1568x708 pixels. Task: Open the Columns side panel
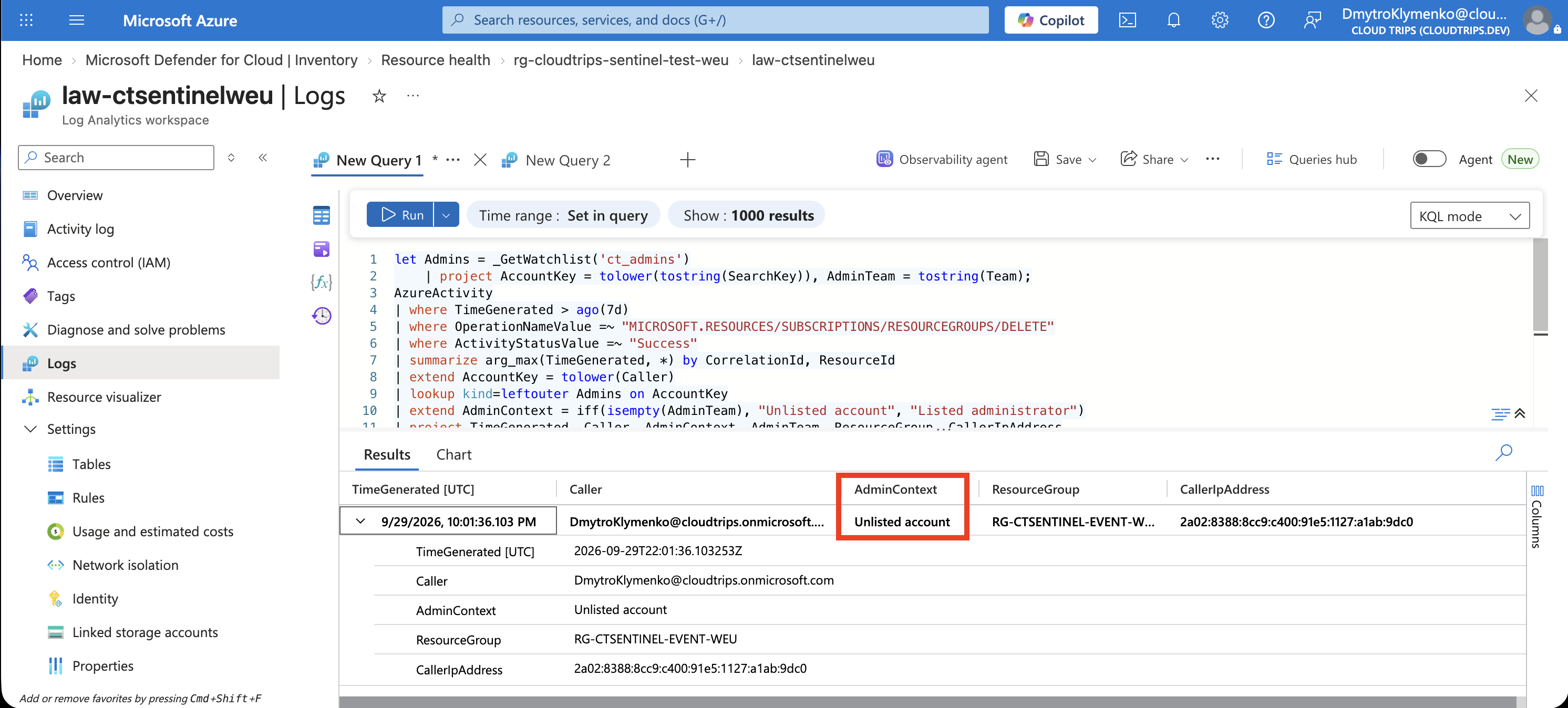[x=1536, y=516]
